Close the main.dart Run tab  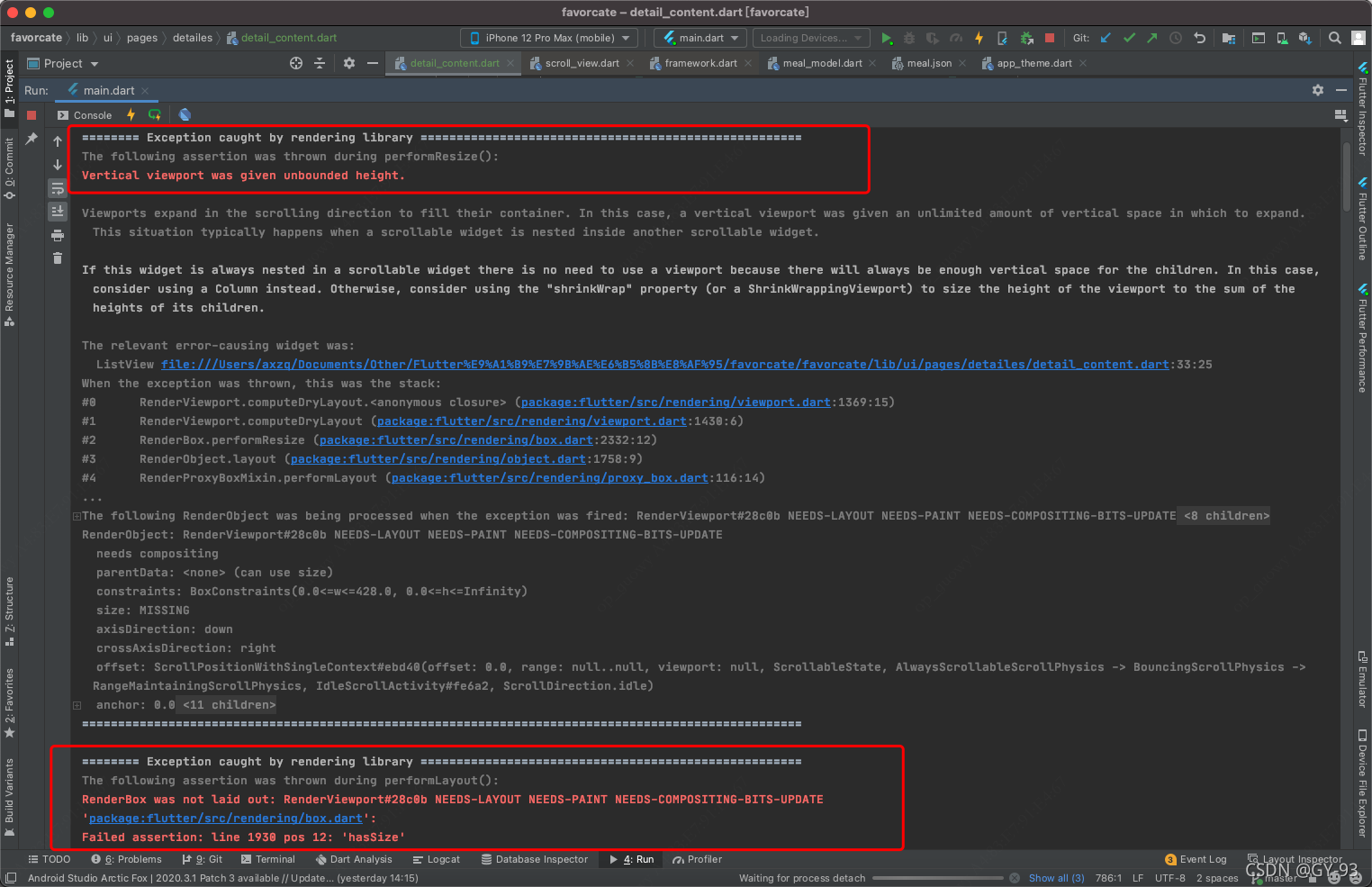coord(144,91)
